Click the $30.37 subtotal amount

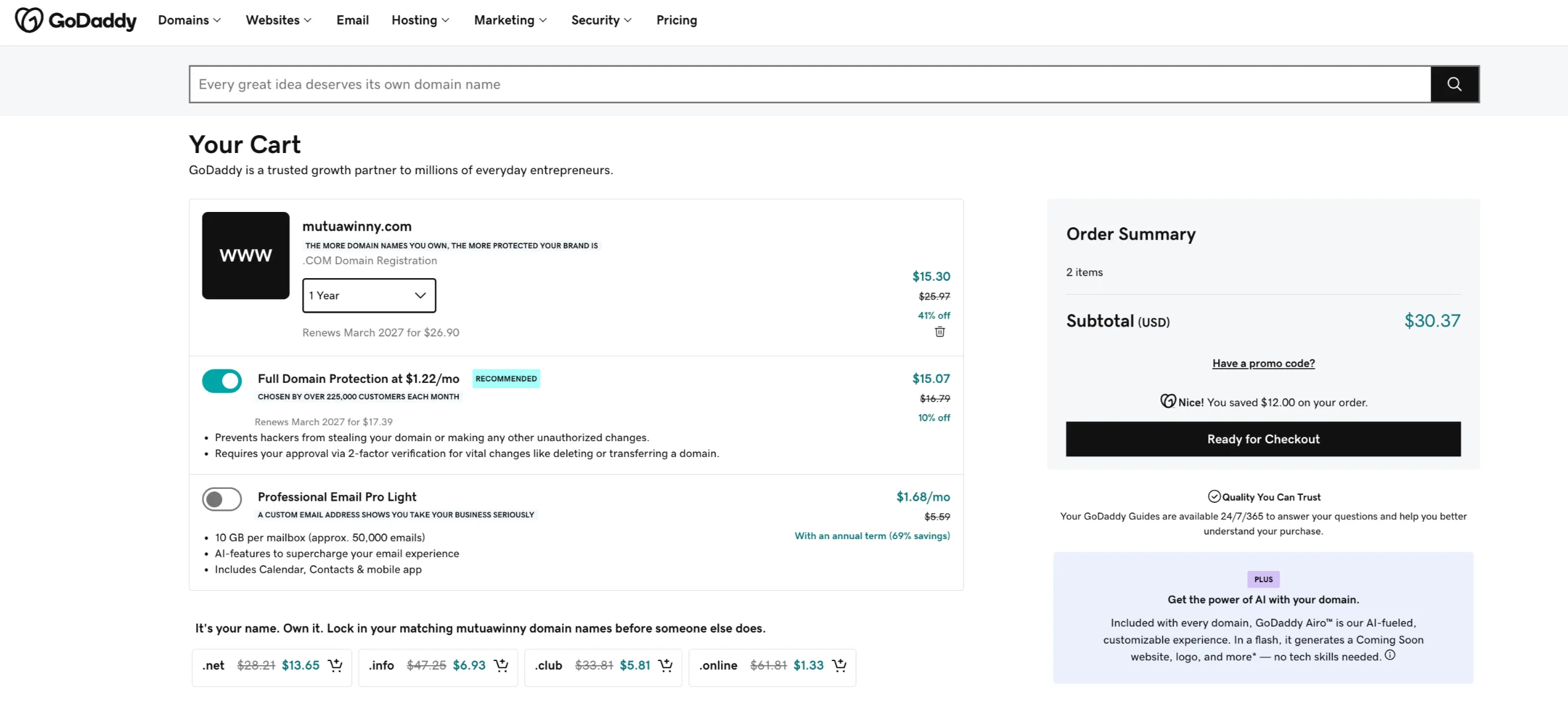[1432, 321]
